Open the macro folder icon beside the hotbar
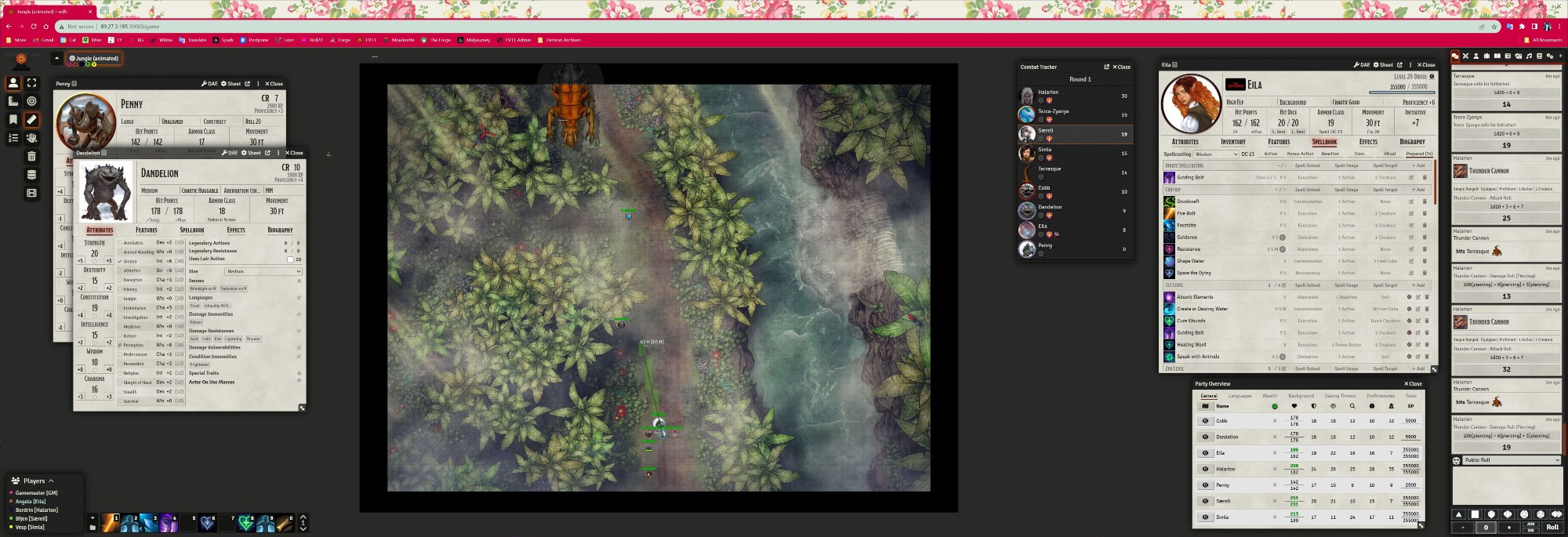This screenshot has height=537, width=1568. 93,528
